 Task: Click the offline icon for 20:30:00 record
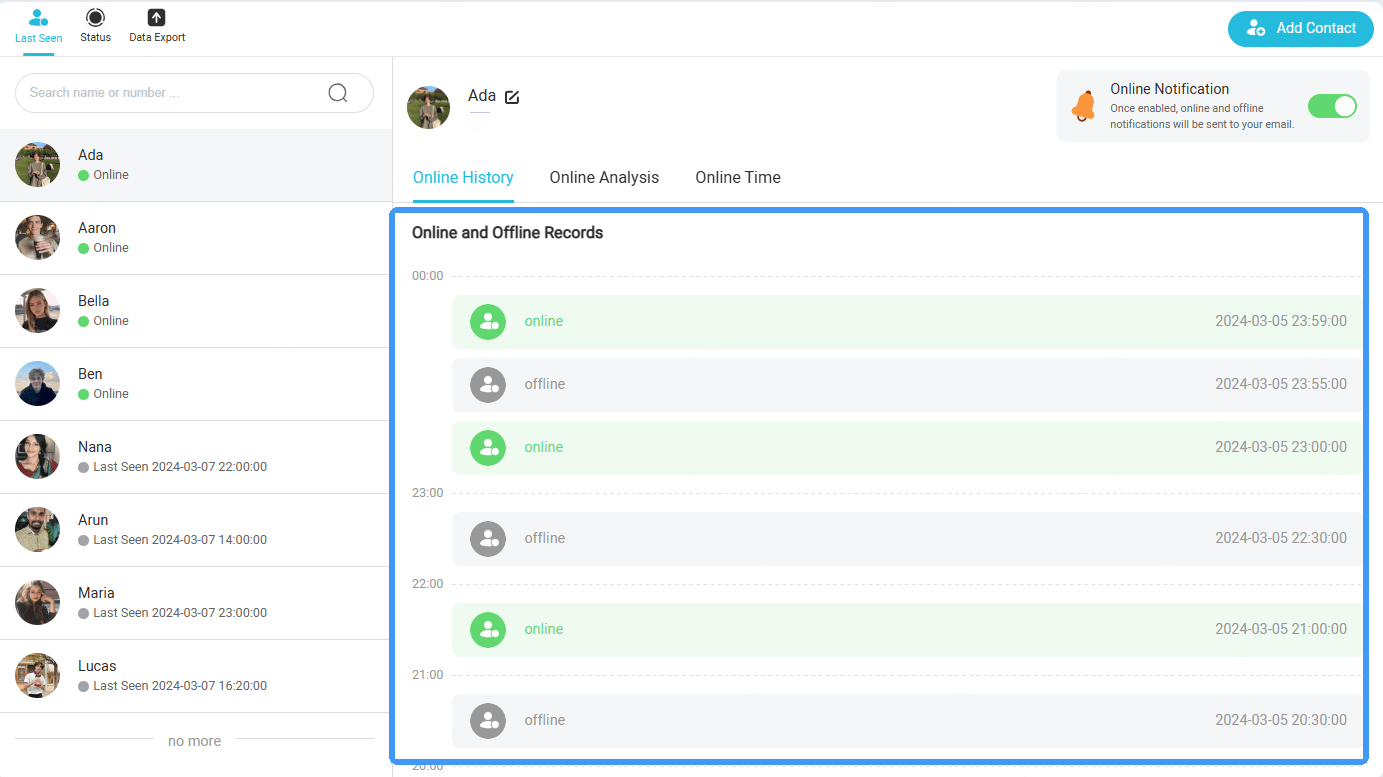coord(488,721)
